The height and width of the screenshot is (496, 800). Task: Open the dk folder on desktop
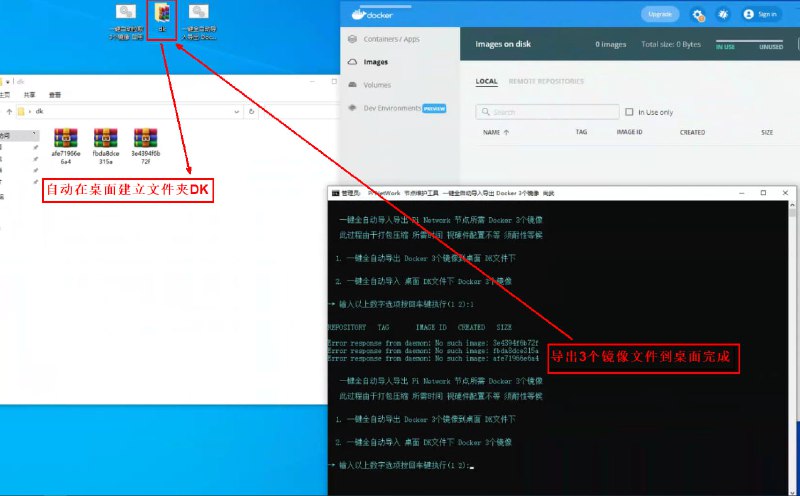pyautogui.click(x=162, y=15)
